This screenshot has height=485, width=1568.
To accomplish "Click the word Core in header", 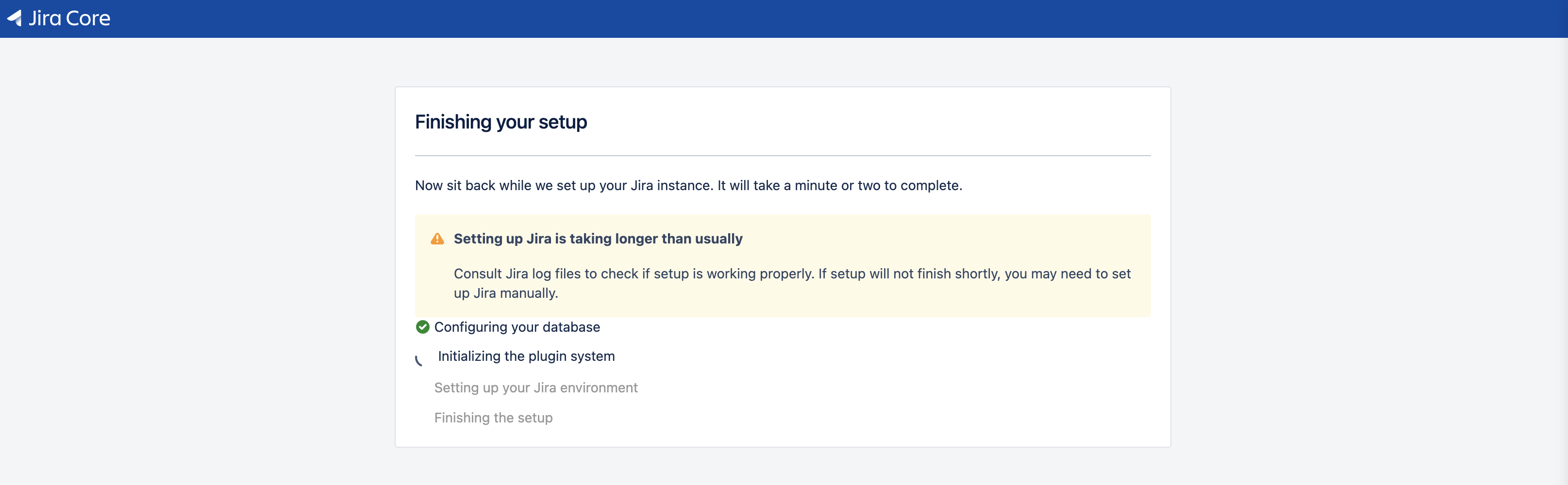I will tap(88, 18).
